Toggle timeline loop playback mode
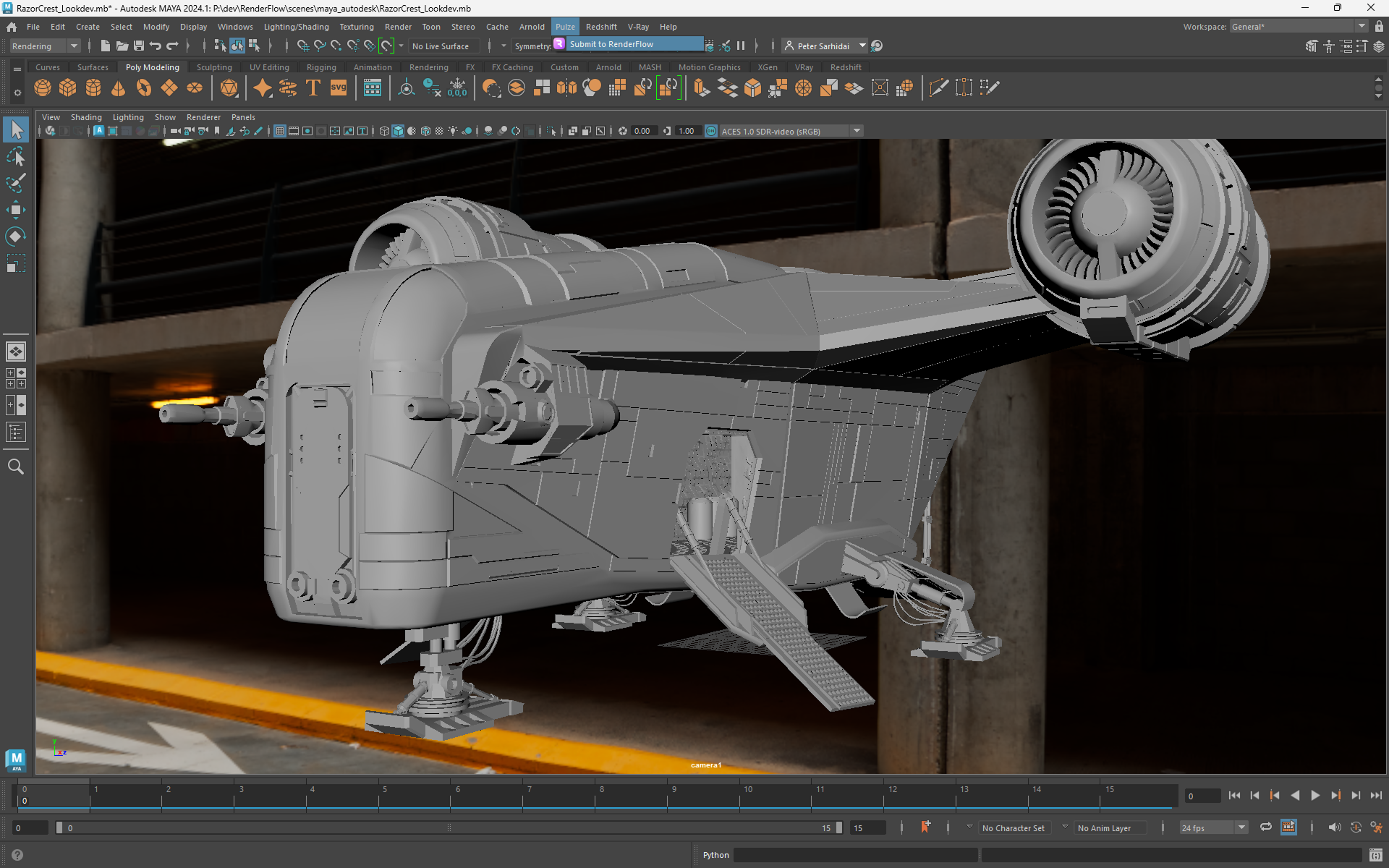Viewport: 1389px width, 868px height. pos(1265,827)
